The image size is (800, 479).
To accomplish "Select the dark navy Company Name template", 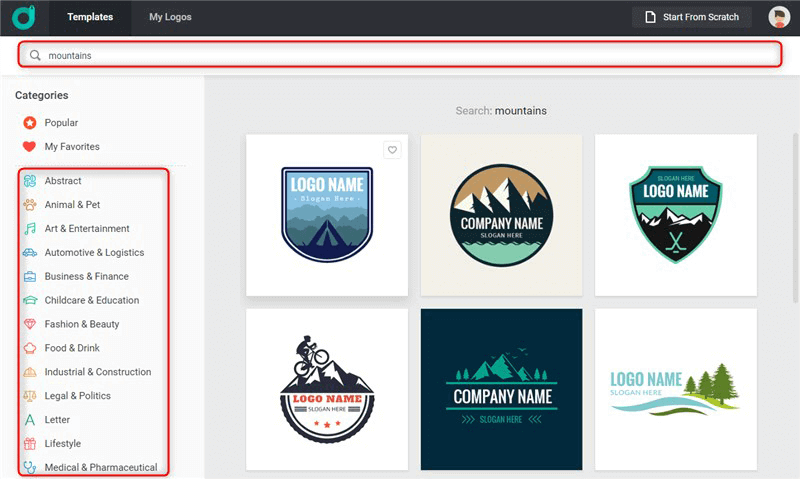I will (x=501, y=389).
